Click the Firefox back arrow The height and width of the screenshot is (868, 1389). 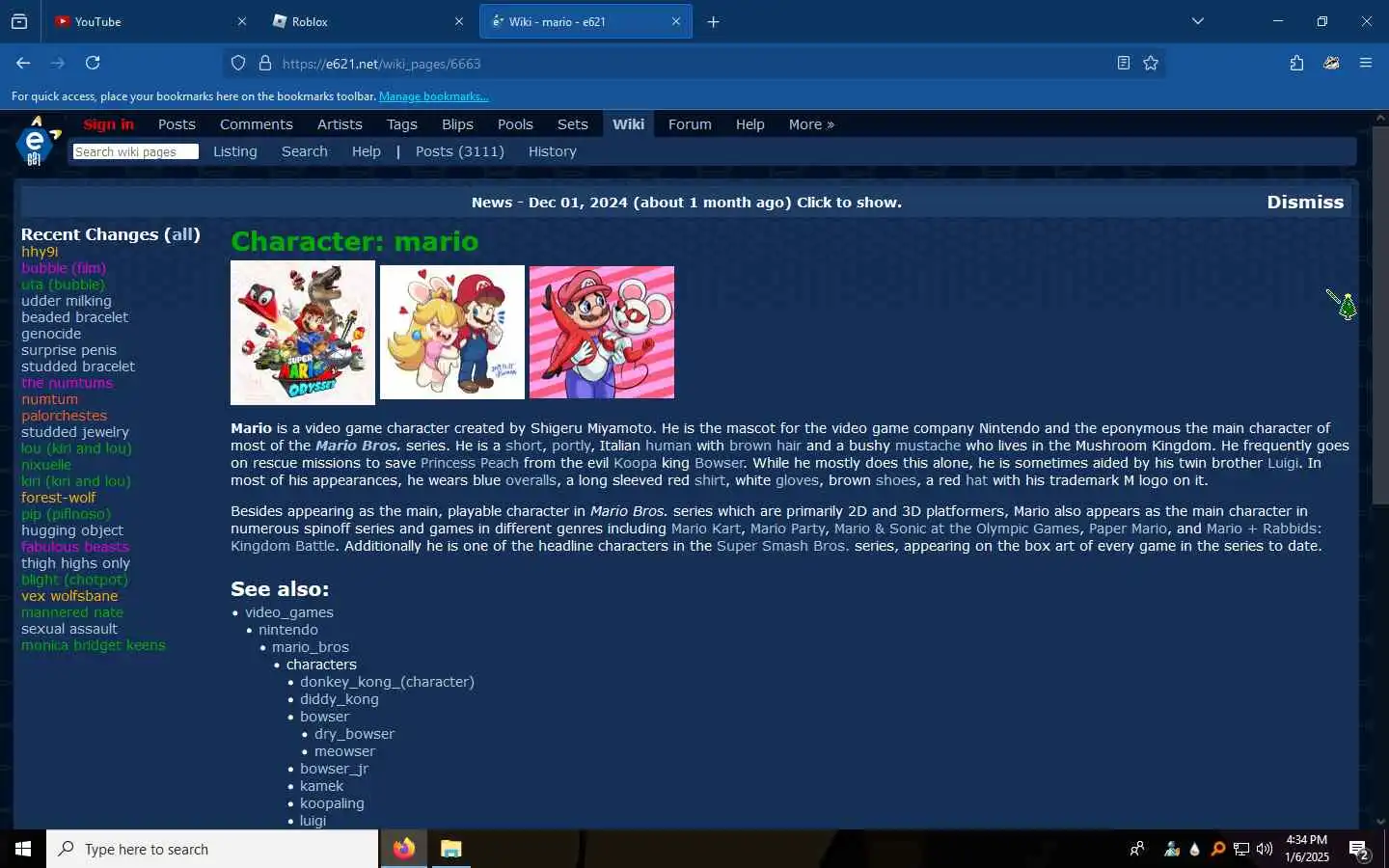23,63
